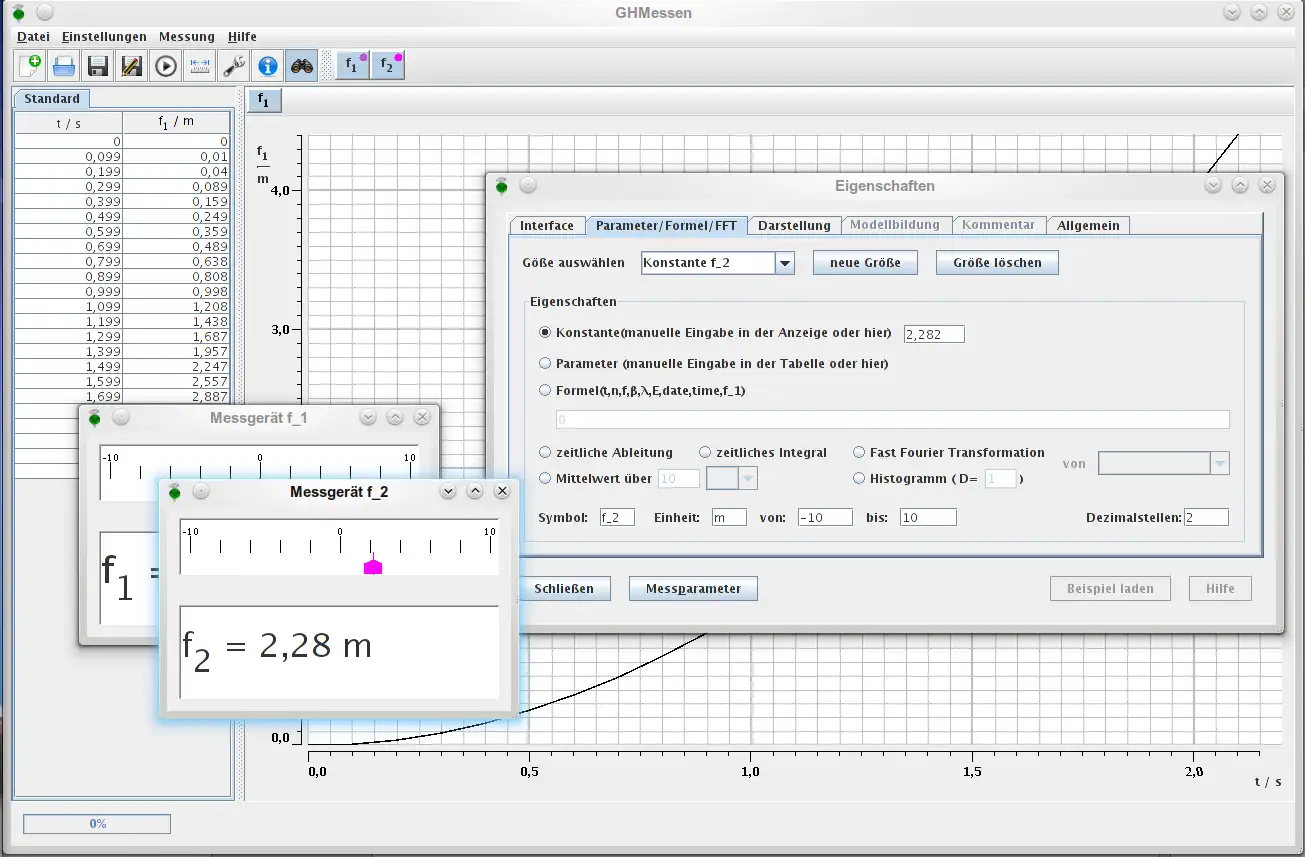The image size is (1305, 857).
Task: Click green icon in Messgerät f_1 title bar
Action: point(94,417)
